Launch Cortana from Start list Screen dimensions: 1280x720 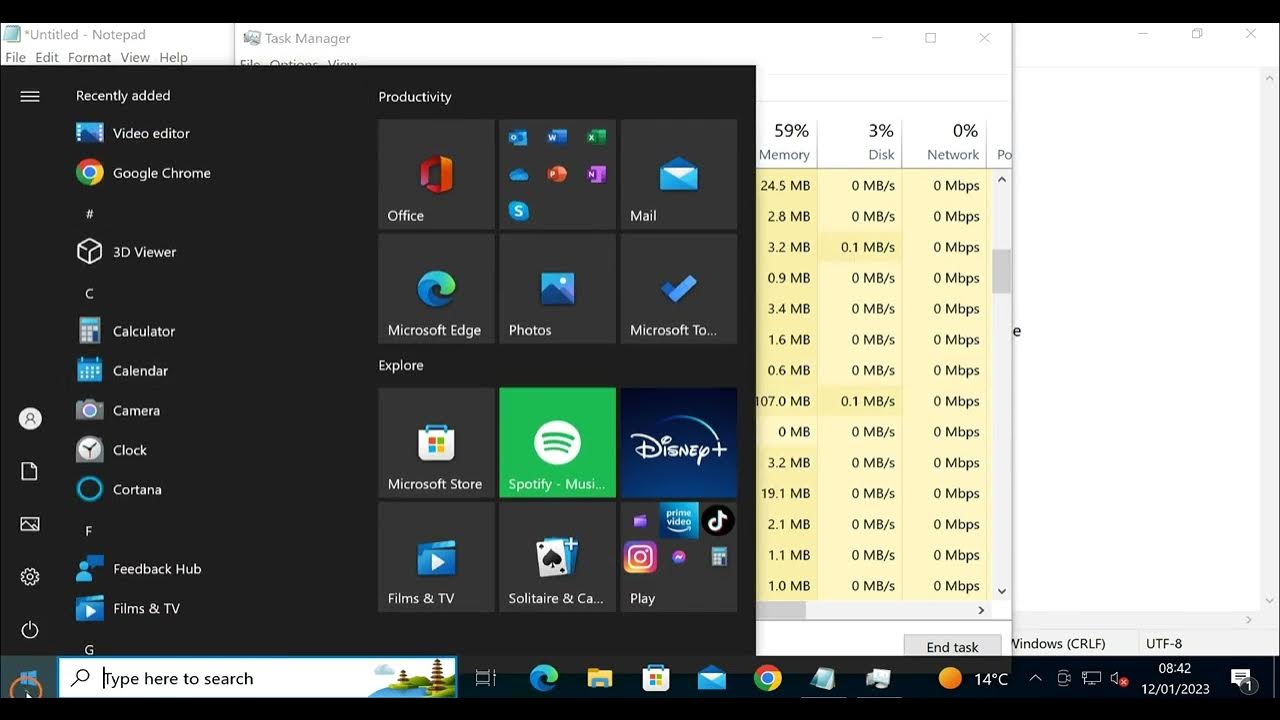point(119,489)
